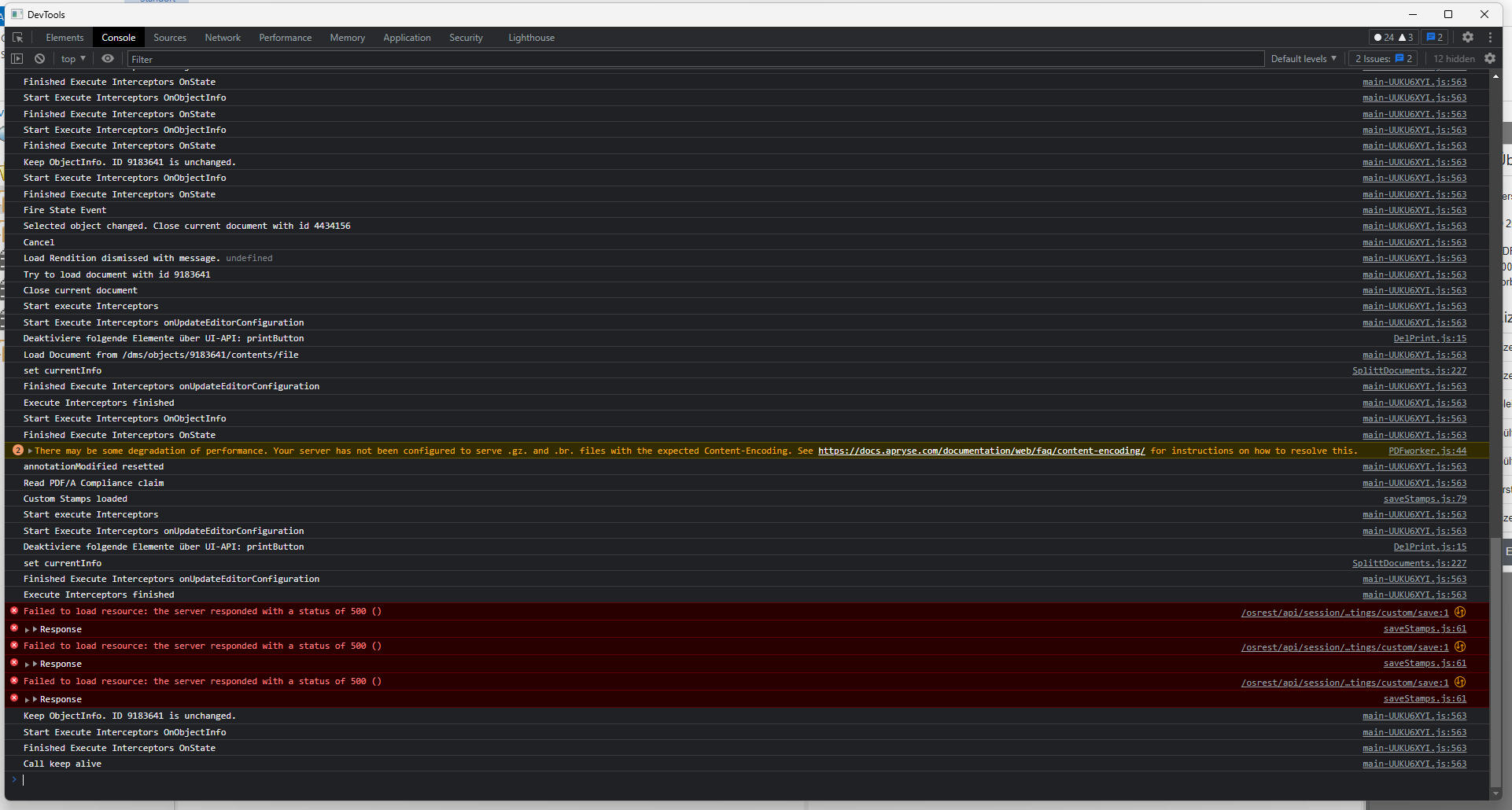Click the network request icon on first 500 error
Screen dimensions: 1512x810
tap(1460, 612)
